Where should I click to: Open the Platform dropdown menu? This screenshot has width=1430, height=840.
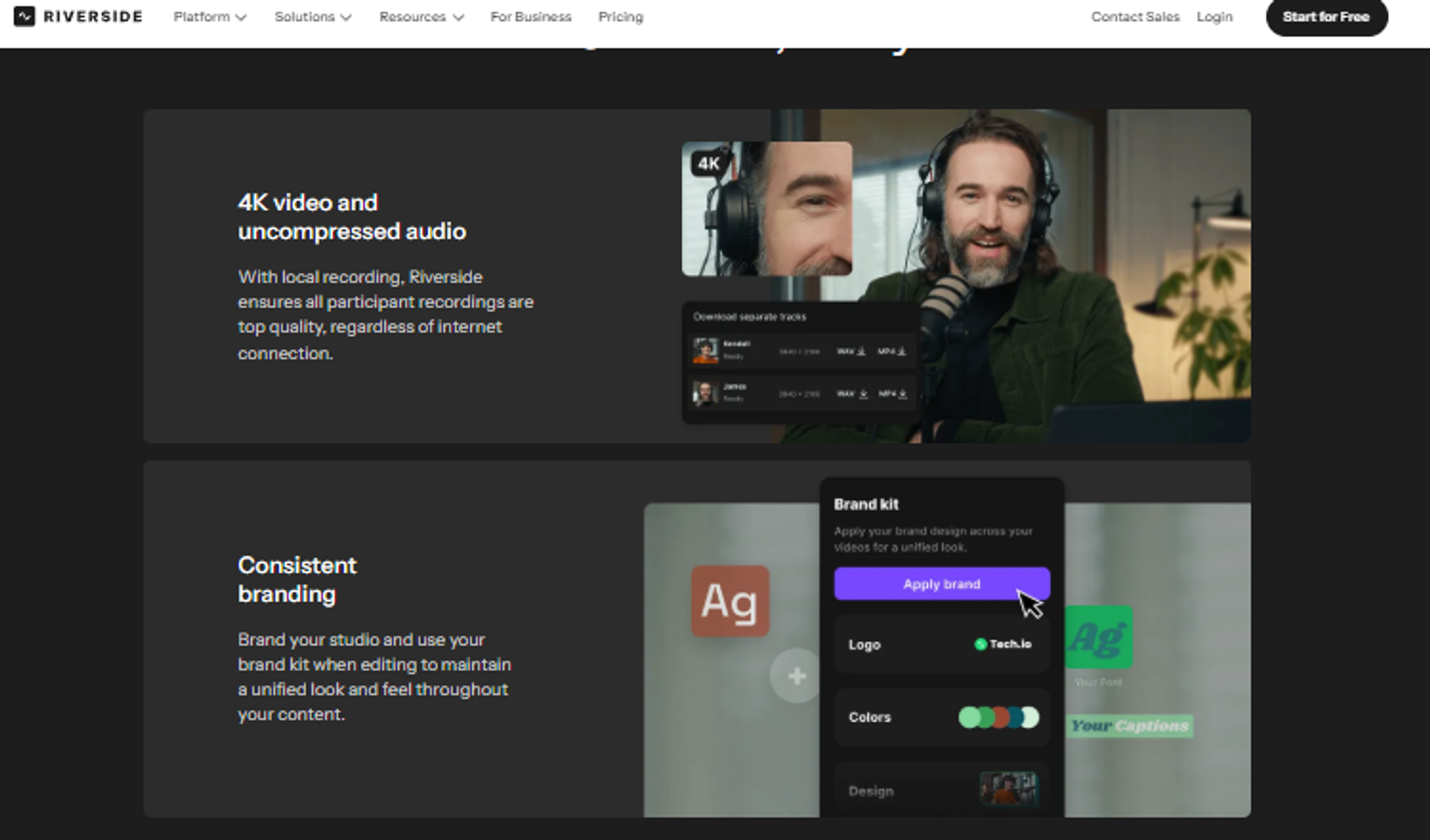[209, 16]
